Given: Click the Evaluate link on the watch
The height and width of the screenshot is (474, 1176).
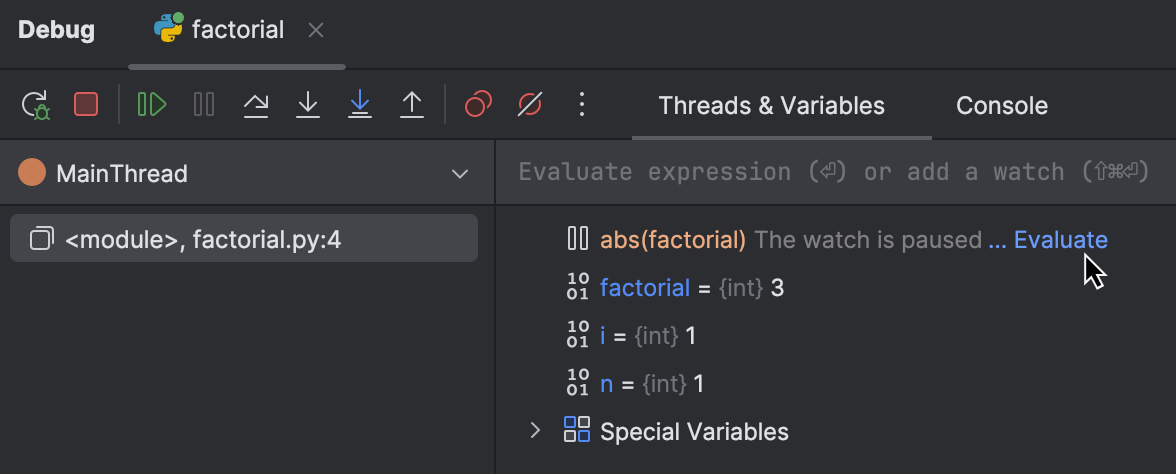Looking at the screenshot, I should [x=1060, y=240].
